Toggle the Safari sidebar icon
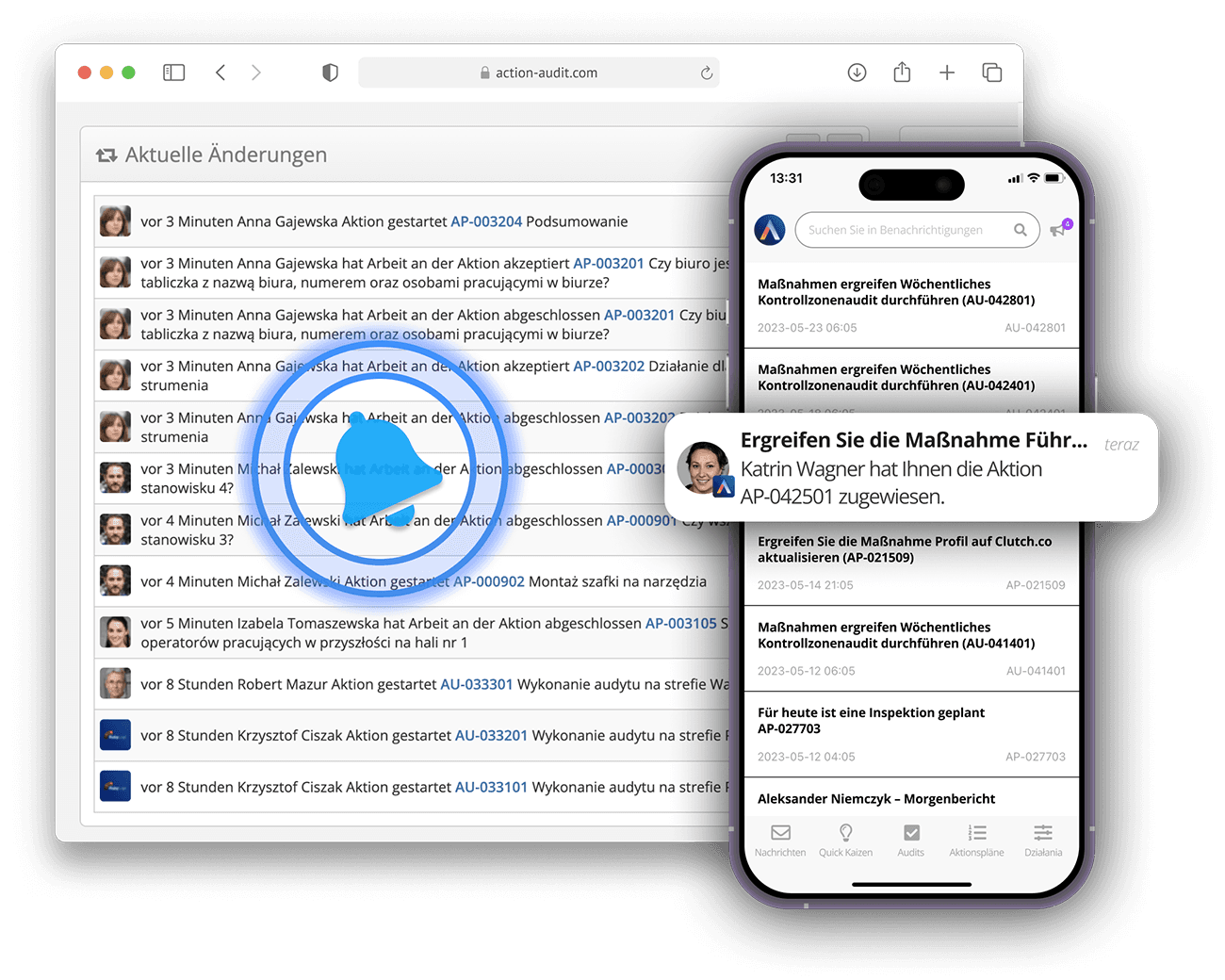This screenshot has width=1225, height=980. 174,73
